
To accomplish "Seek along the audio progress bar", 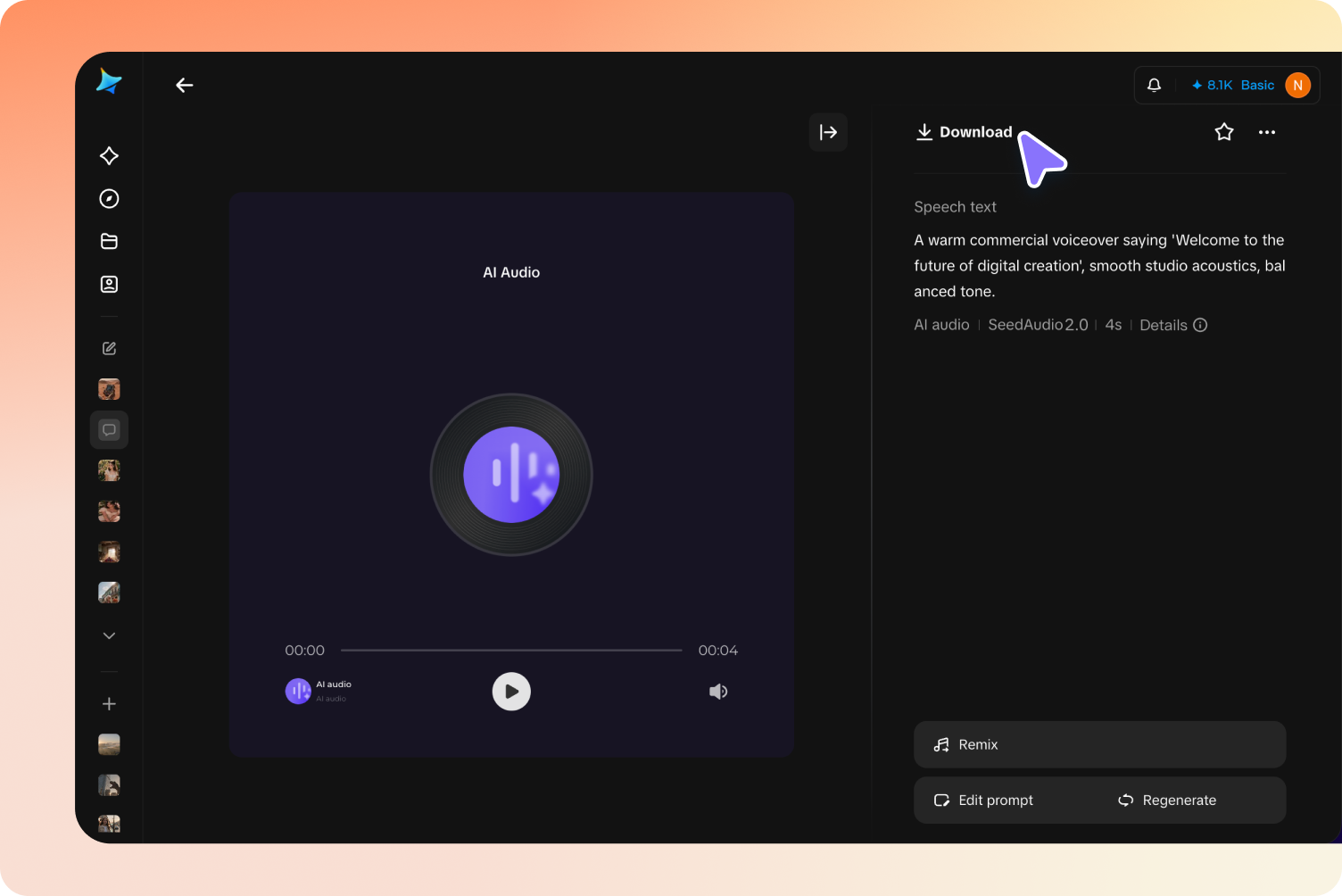I will 511,651.
